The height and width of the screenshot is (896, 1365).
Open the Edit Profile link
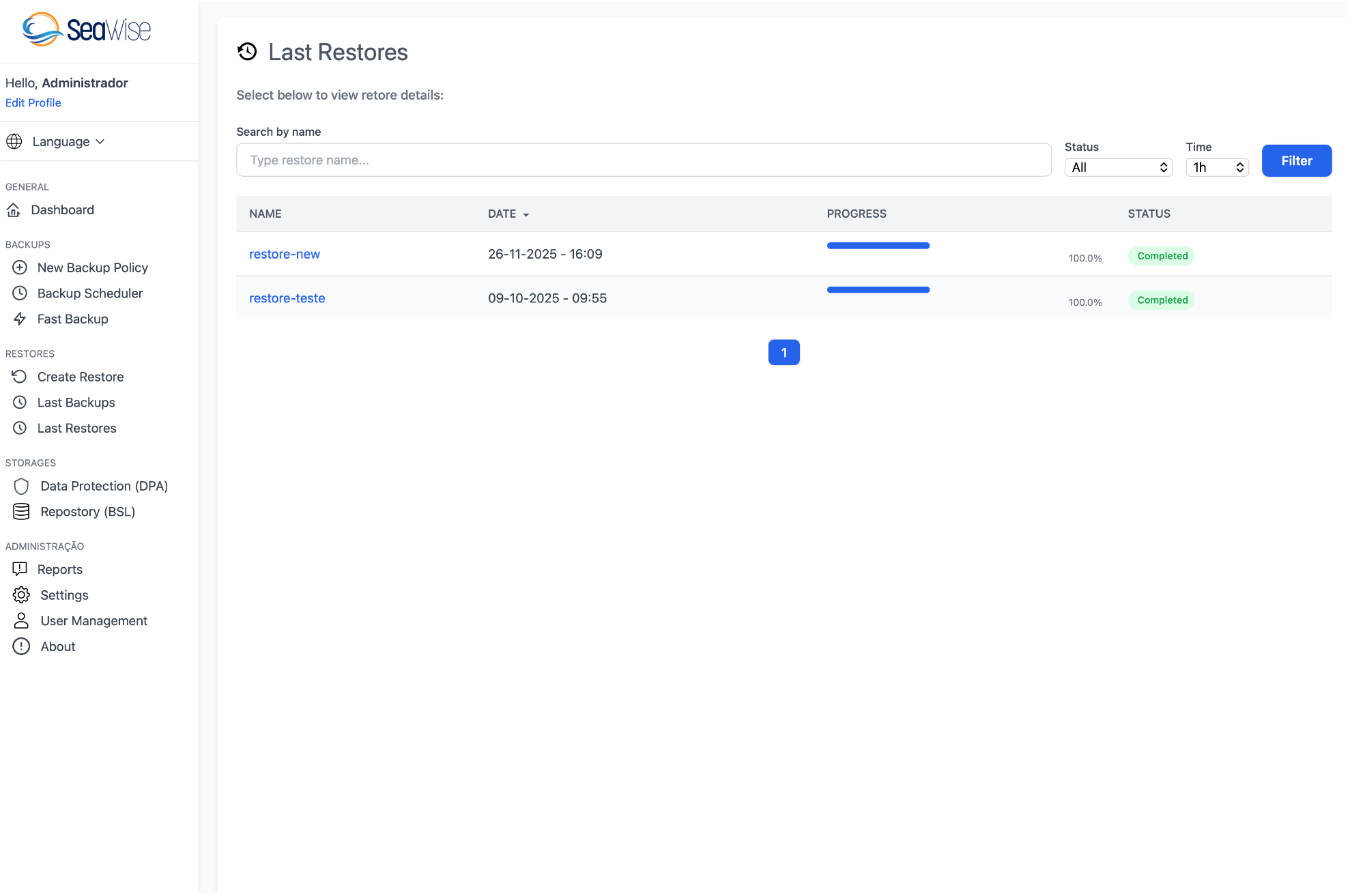coord(33,102)
